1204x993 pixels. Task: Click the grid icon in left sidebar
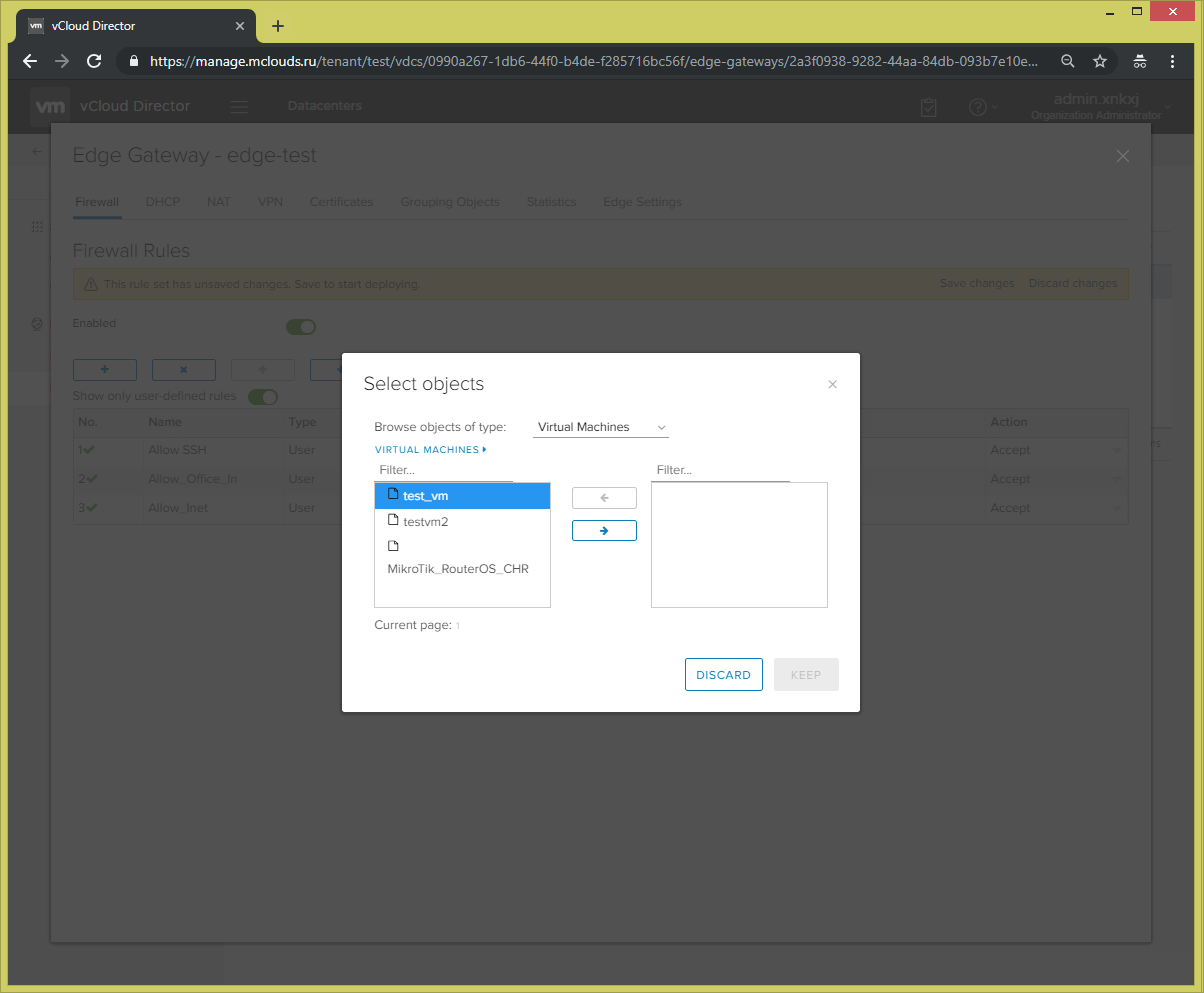pos(38,228)
